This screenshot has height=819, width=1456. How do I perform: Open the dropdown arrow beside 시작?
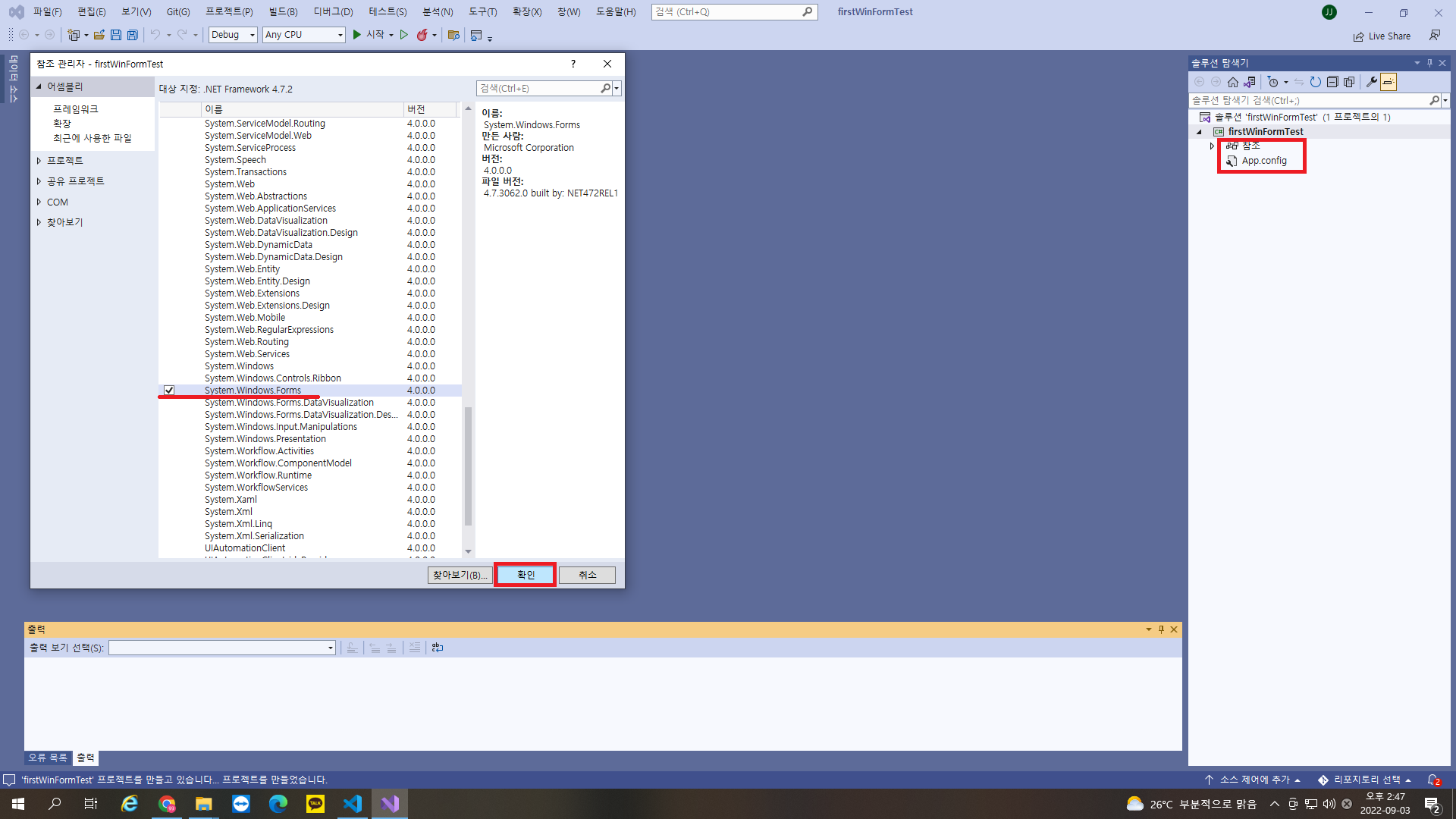point(391,35)
